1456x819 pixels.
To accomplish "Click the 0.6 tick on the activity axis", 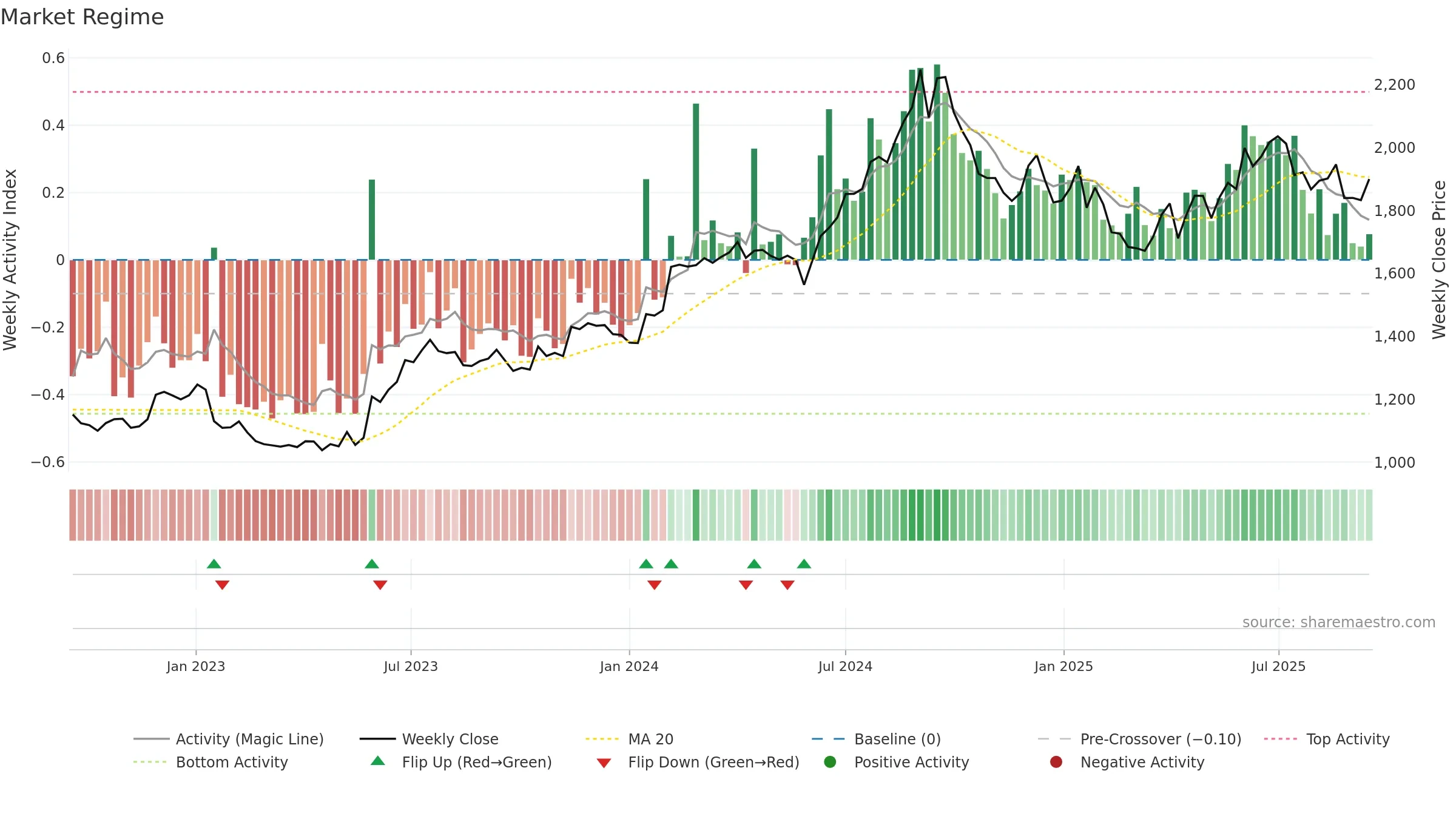I will tap(53, 58).
